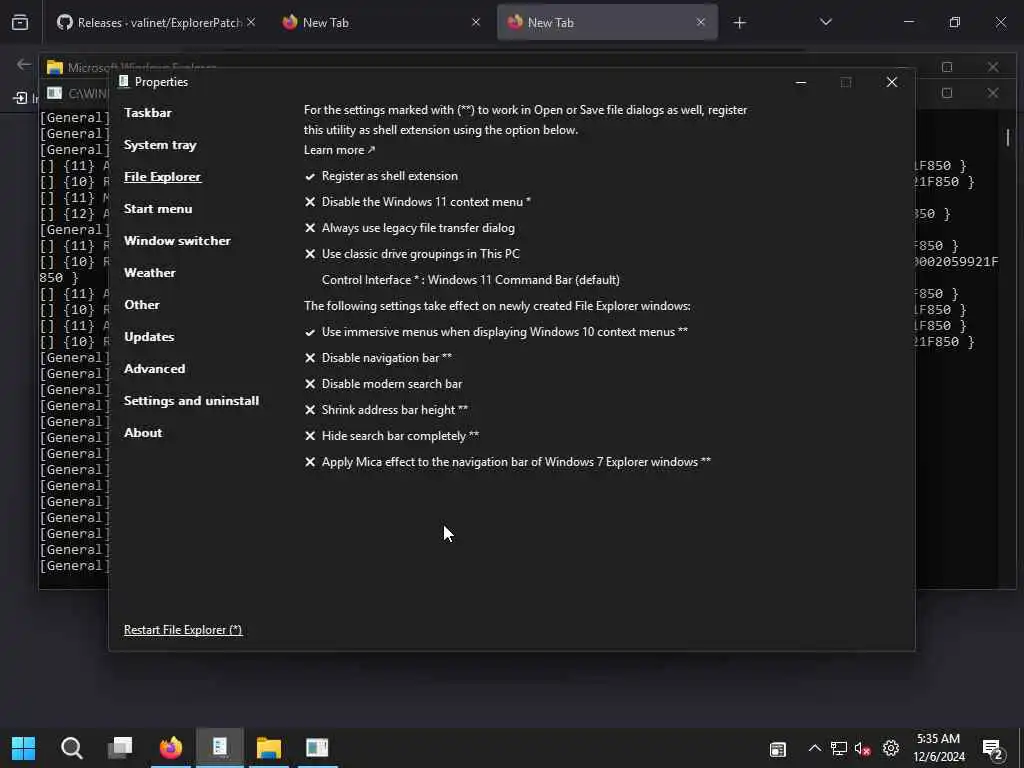Toggle Disable navigation bar option
Viewport: 1024px width, 768px height.
click(378, 359)
